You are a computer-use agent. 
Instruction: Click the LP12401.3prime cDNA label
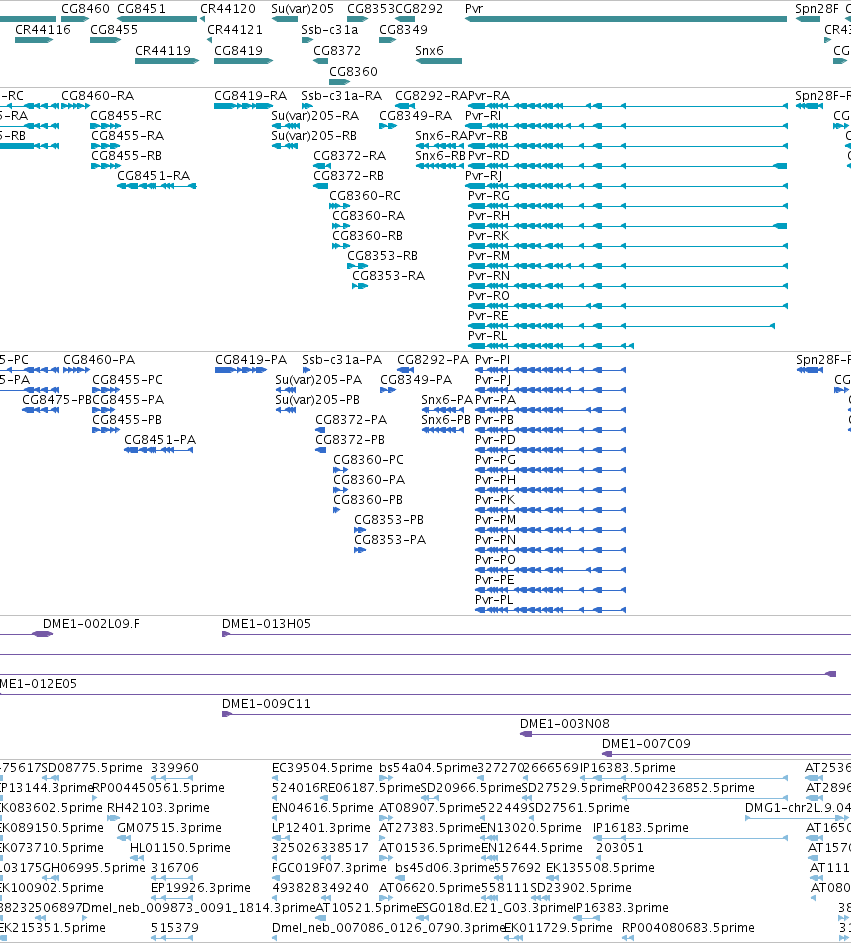coord(321,828)
